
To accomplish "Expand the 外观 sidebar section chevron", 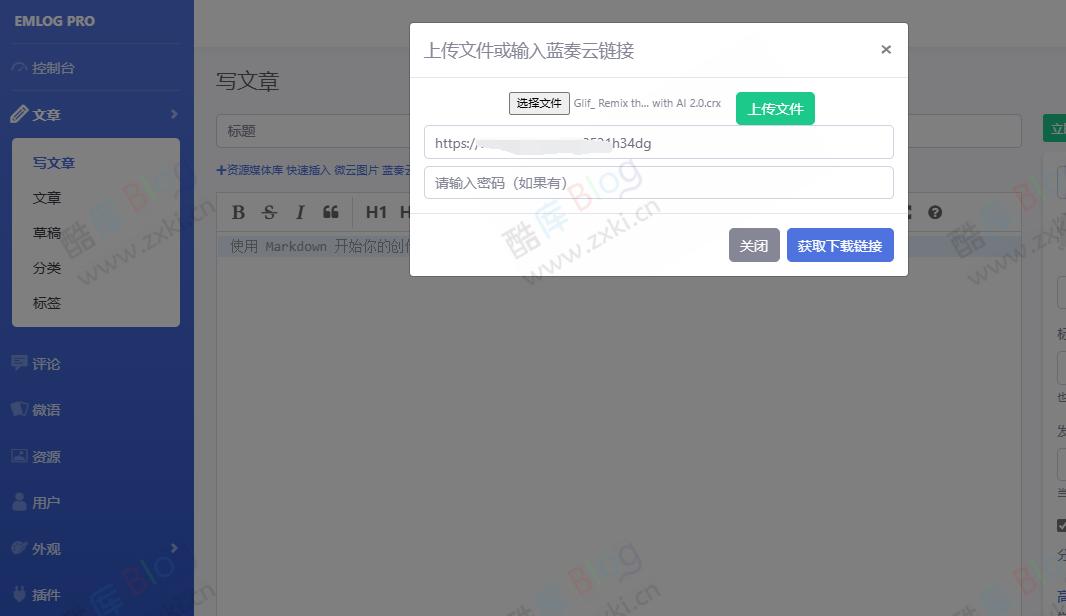I will tap(173, 548).
